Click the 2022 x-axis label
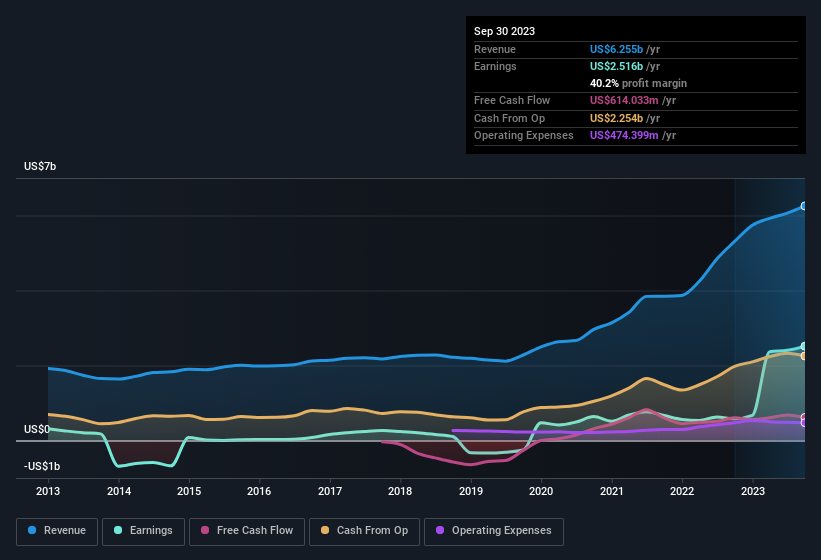The image size is (821, 560). [682, 491]
